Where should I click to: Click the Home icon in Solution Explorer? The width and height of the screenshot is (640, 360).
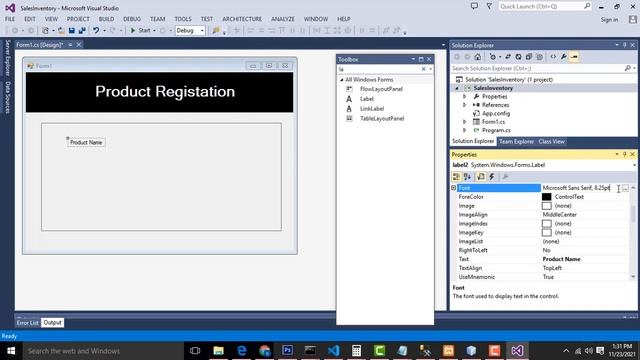478,57
